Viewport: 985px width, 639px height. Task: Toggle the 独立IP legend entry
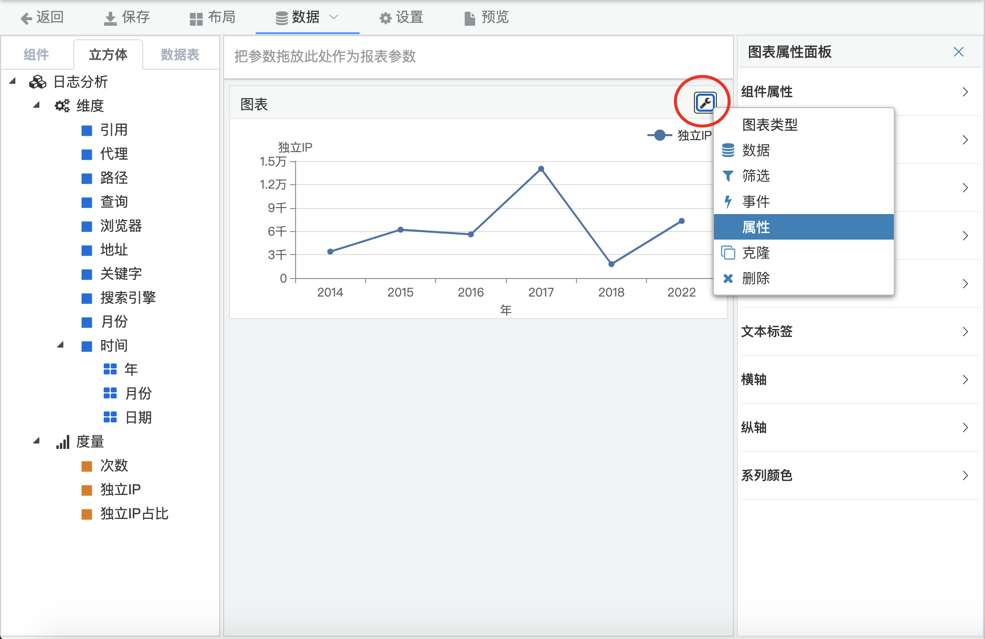coord(679,135)
